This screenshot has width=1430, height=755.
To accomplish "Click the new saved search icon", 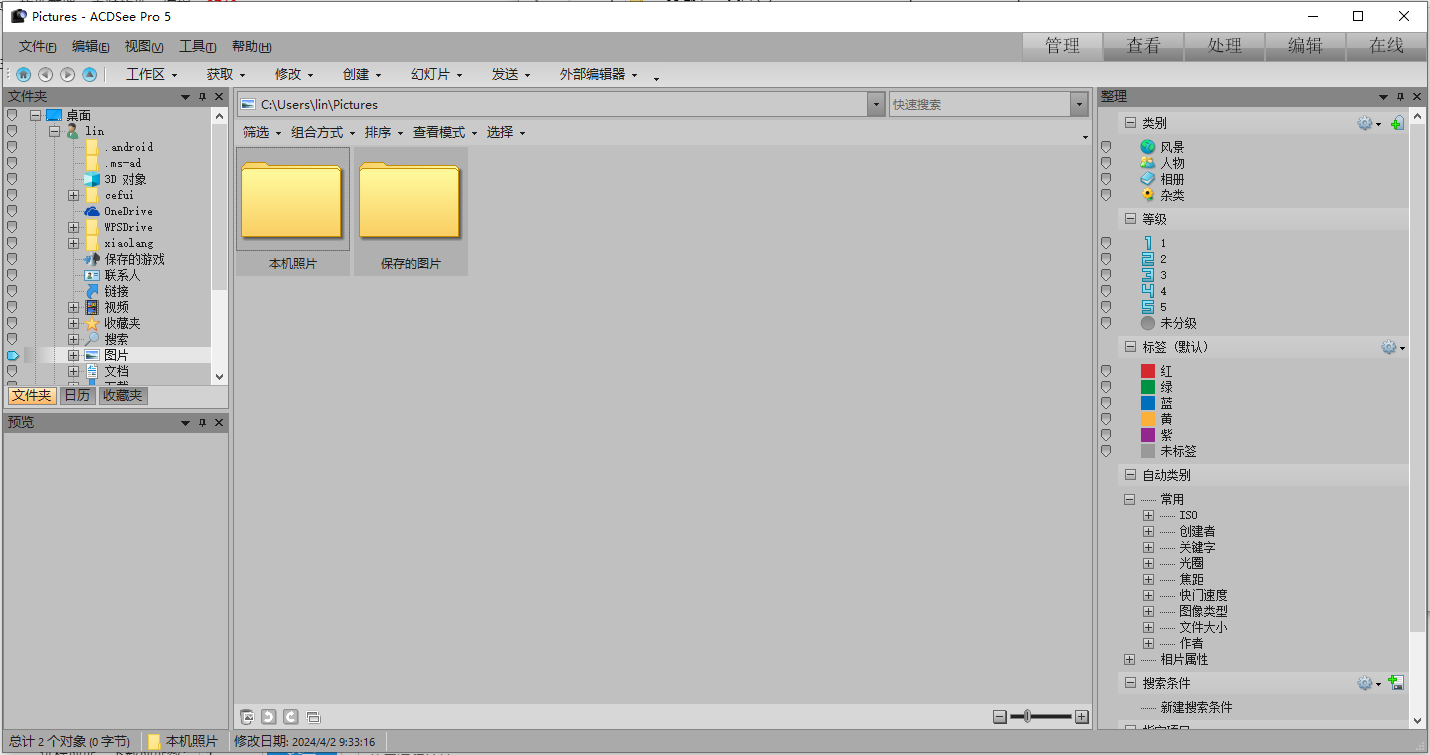I will 1397,683.
